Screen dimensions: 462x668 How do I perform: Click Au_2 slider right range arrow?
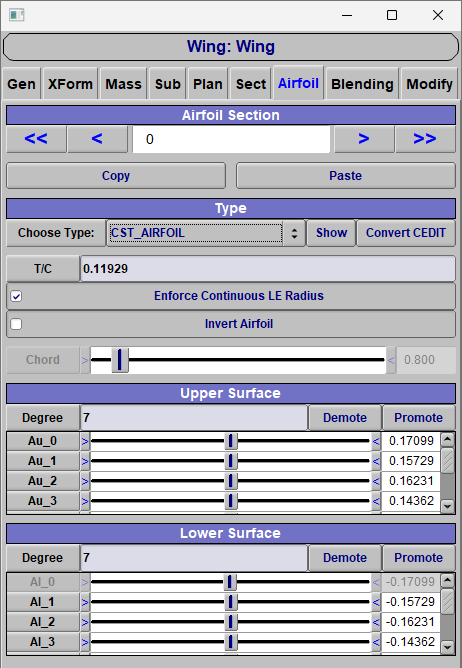[x=376, y=481]
